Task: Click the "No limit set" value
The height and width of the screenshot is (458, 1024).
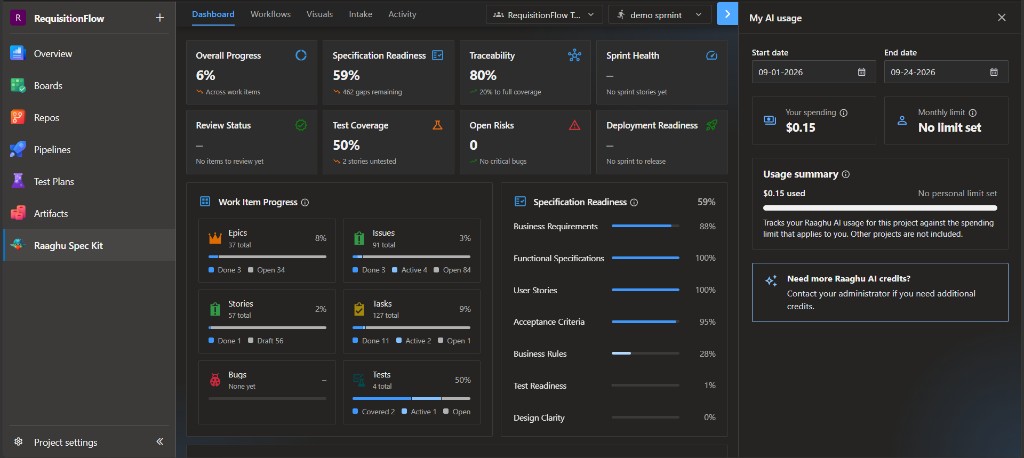Action: click(x=950, y=127)
